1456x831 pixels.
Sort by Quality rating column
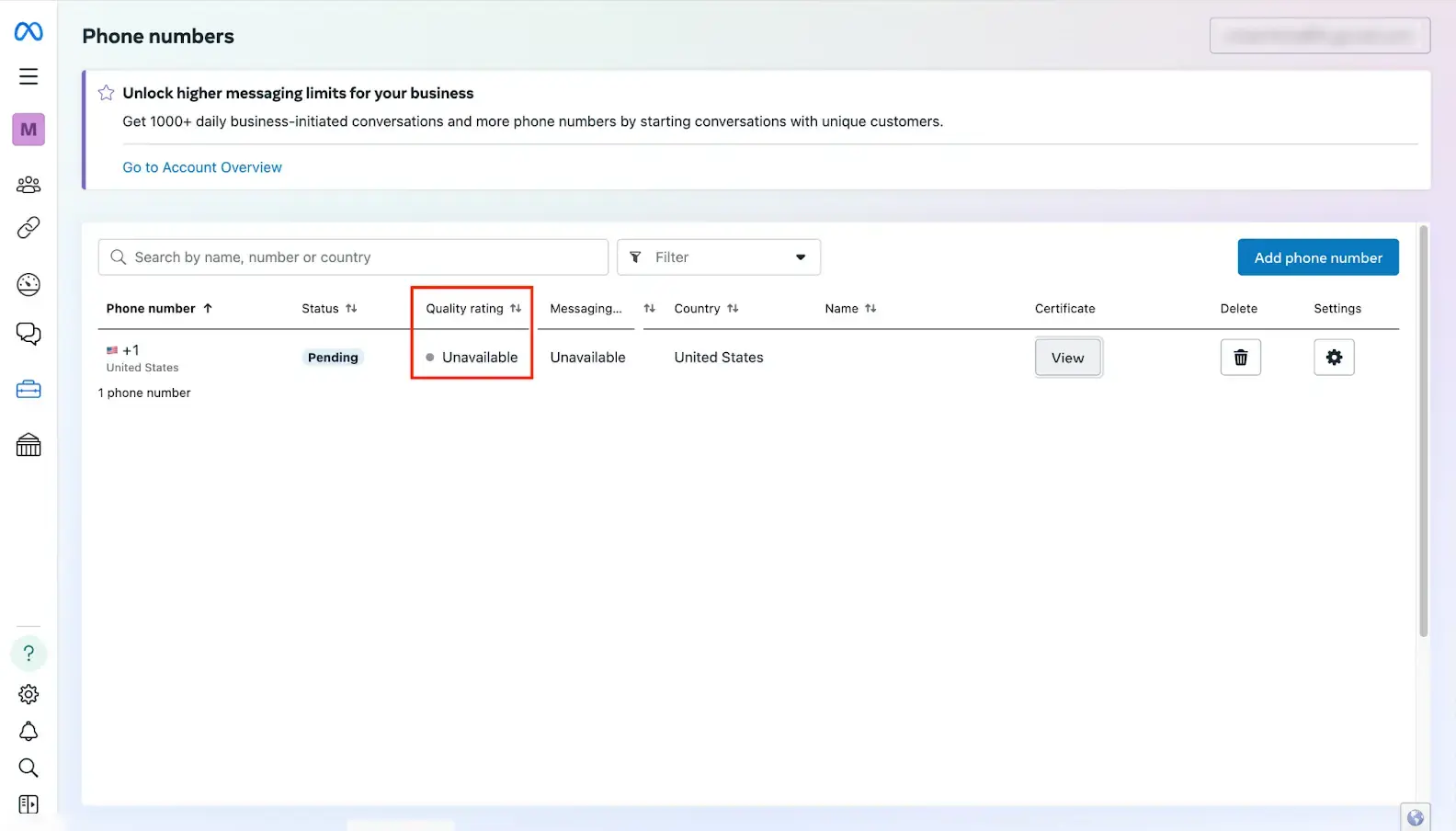[x=472, y=309]
